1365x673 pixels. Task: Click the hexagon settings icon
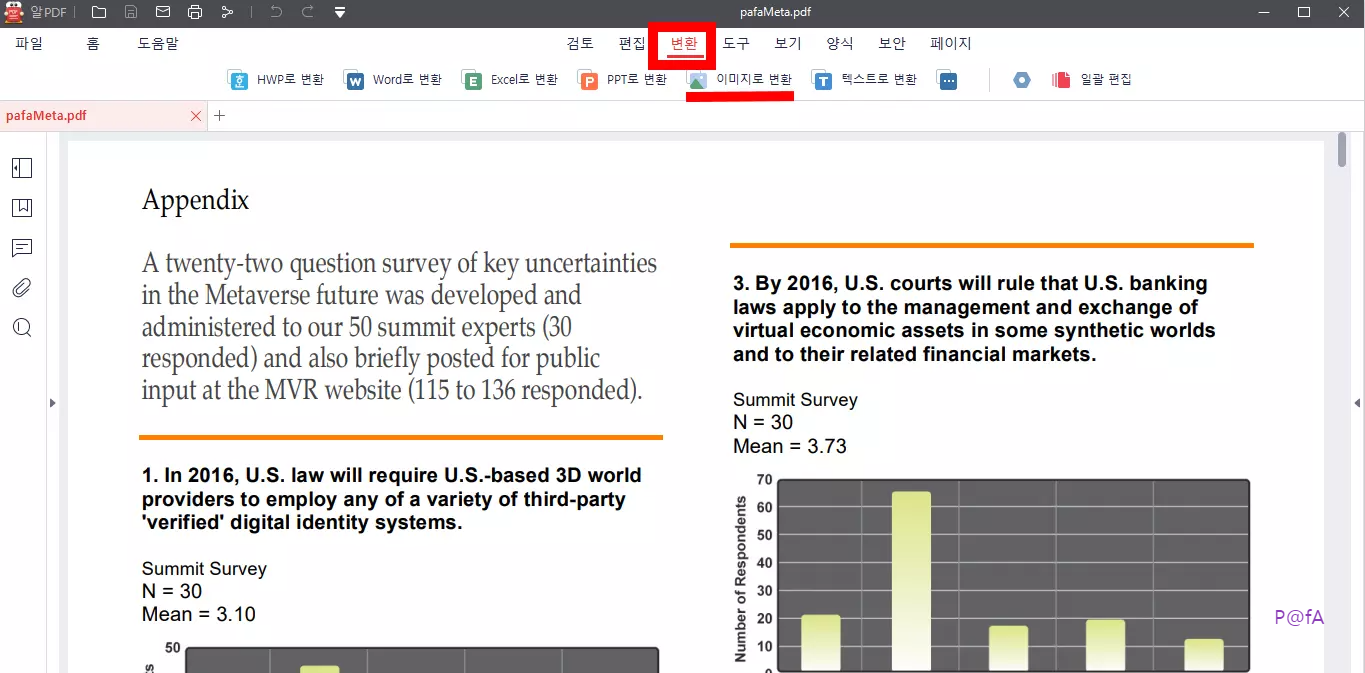pyautogui.click(x=1021, y=80)
